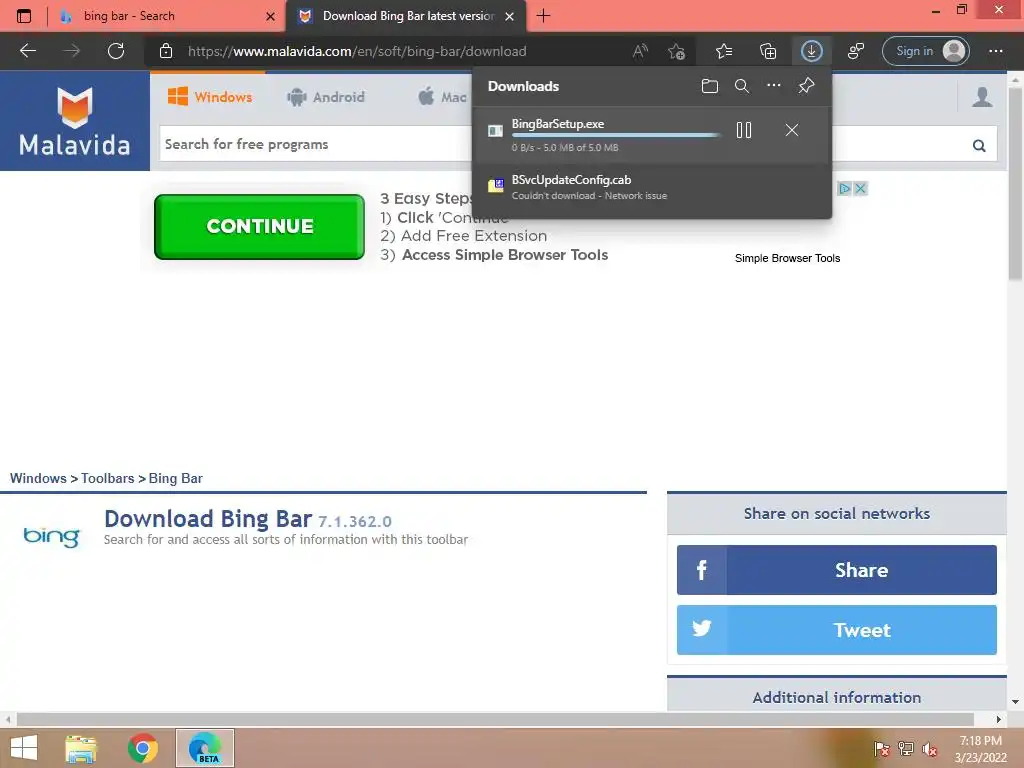
Task: Open the Favorites list
Action: [x=724, y=51]
